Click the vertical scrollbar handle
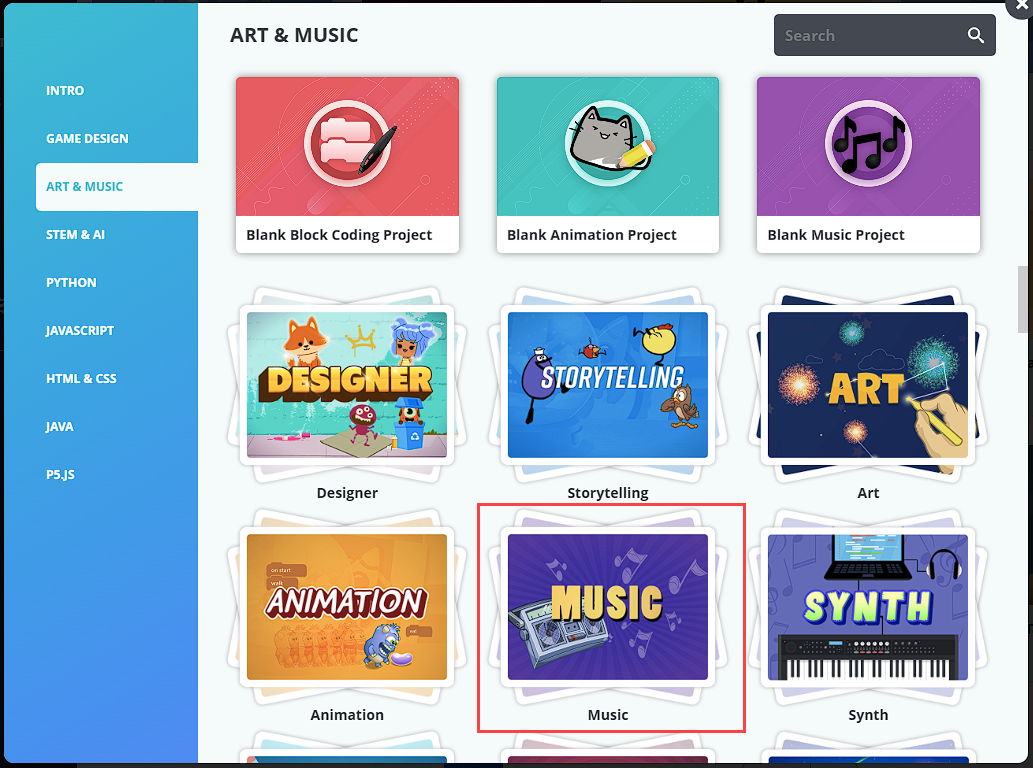Image resolution: width=1033 pixels, height=768 pixels. 1022,300
